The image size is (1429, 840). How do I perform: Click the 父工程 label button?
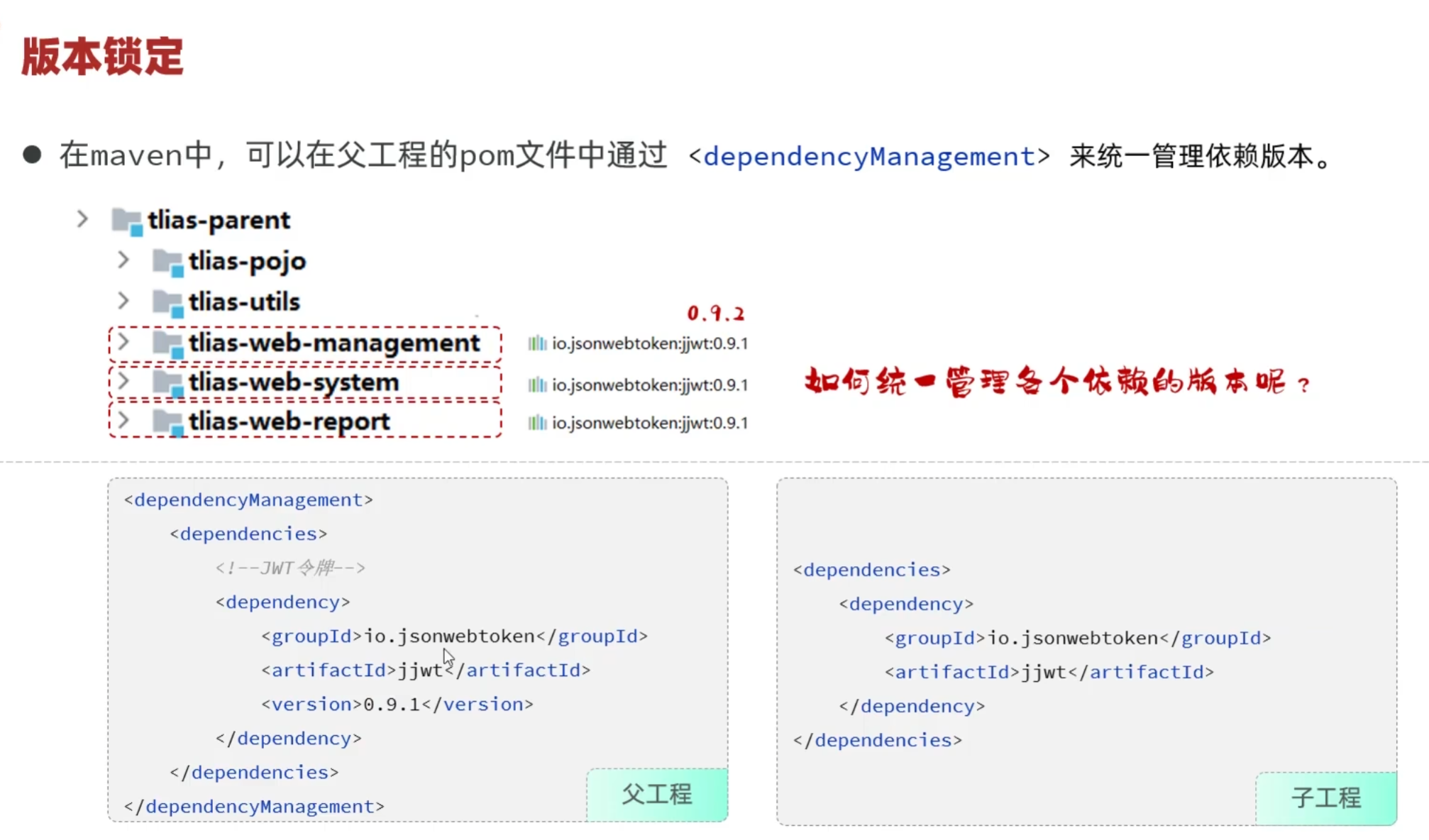[657, 795]
